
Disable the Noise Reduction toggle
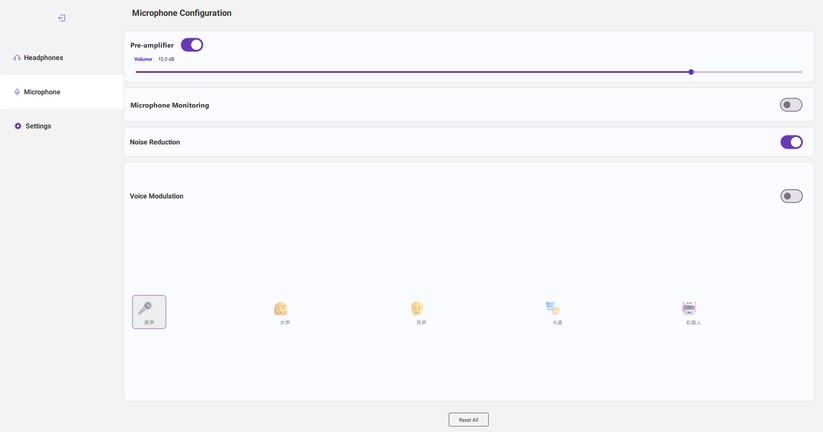[x=791, y=142]
